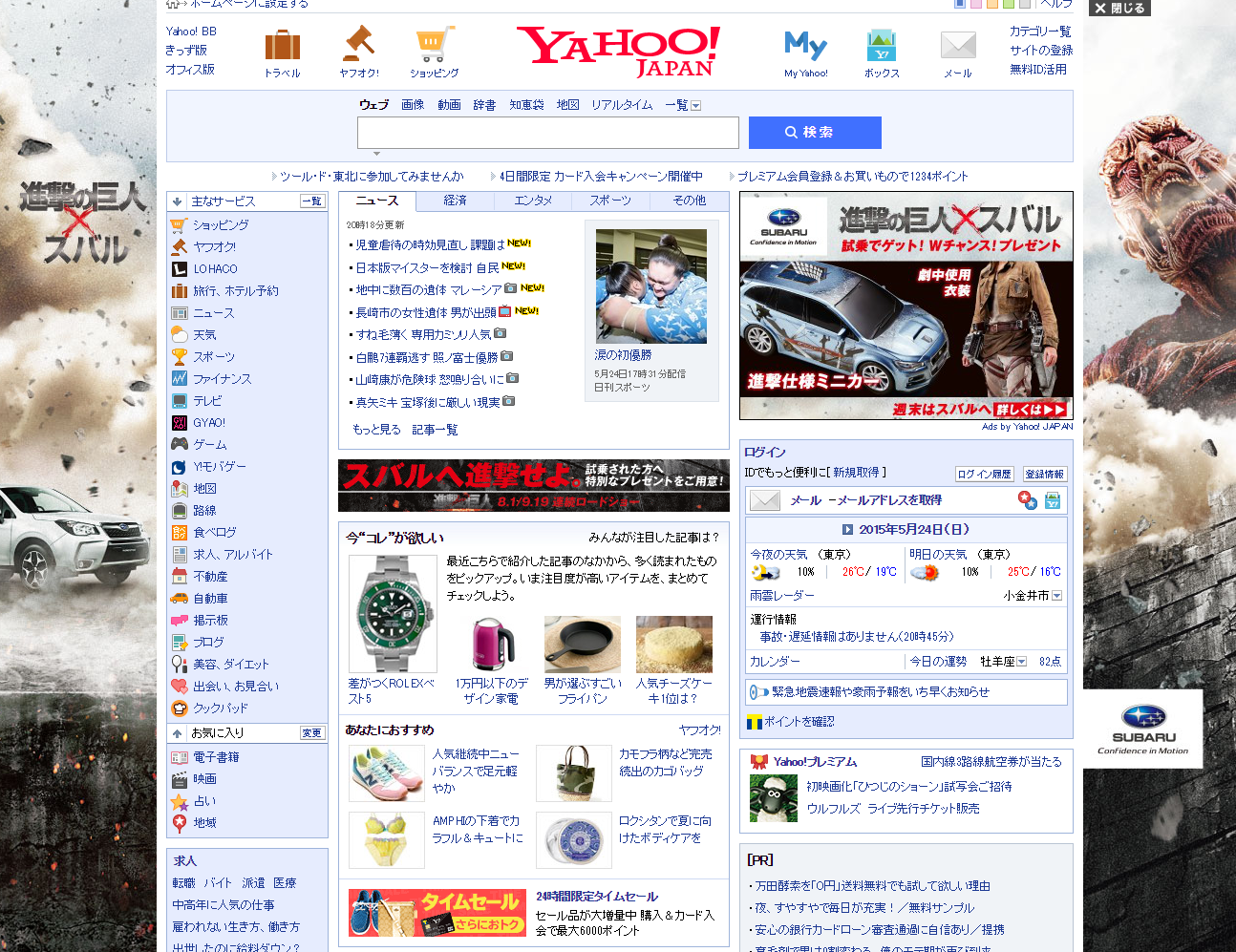1236x952 pixels.
Task: Open the sumo wrestler news photo
Action: click(x=651, y=286)
